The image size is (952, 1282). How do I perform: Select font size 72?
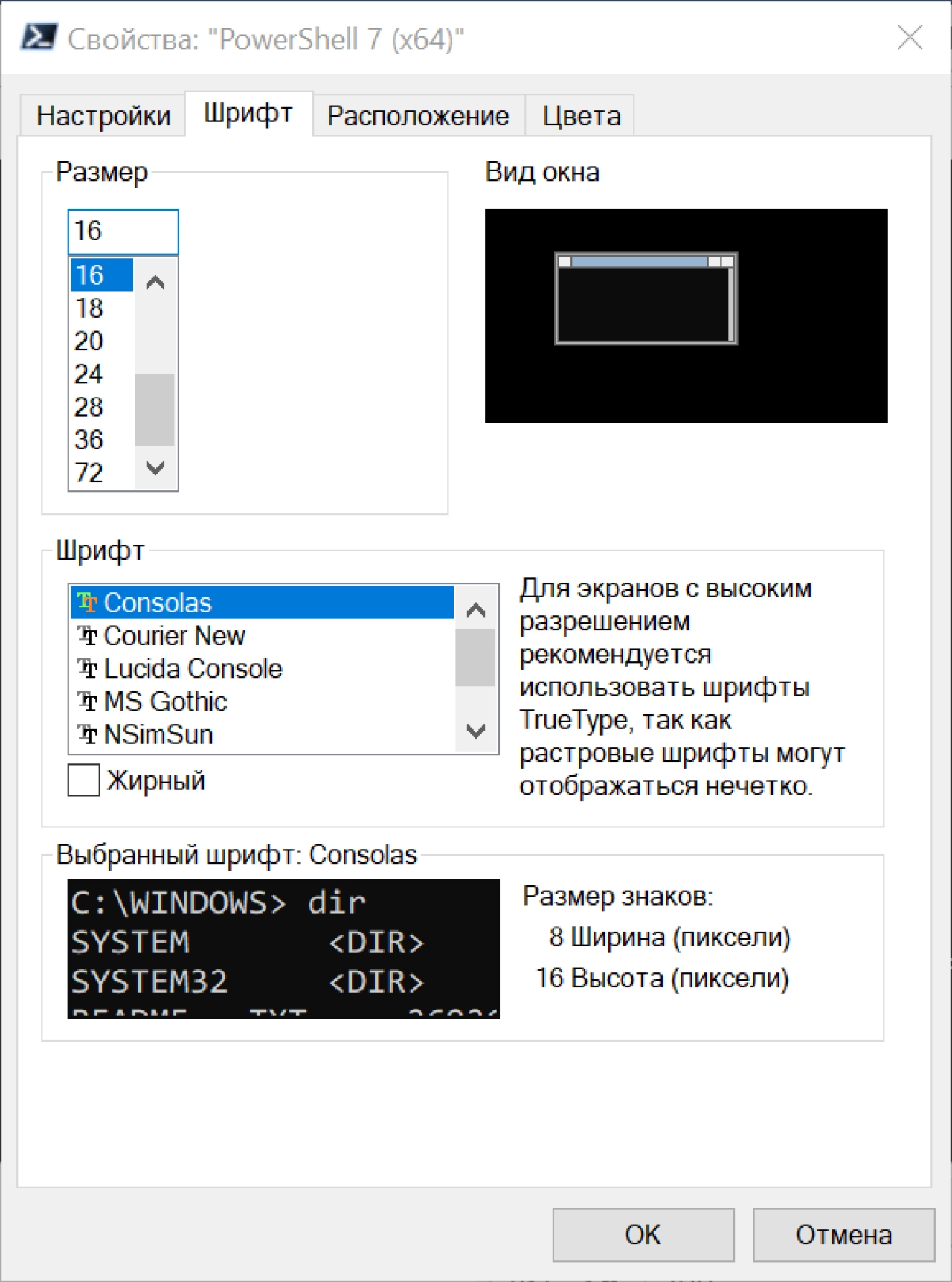tap(101, 472)
